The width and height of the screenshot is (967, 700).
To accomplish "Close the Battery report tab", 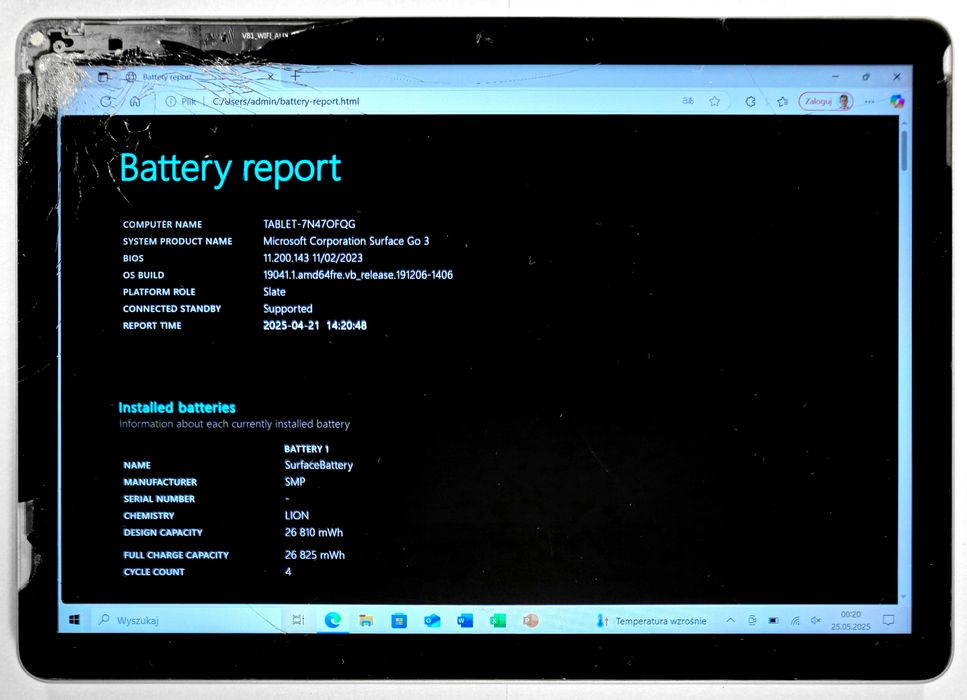I will point(270,76).
